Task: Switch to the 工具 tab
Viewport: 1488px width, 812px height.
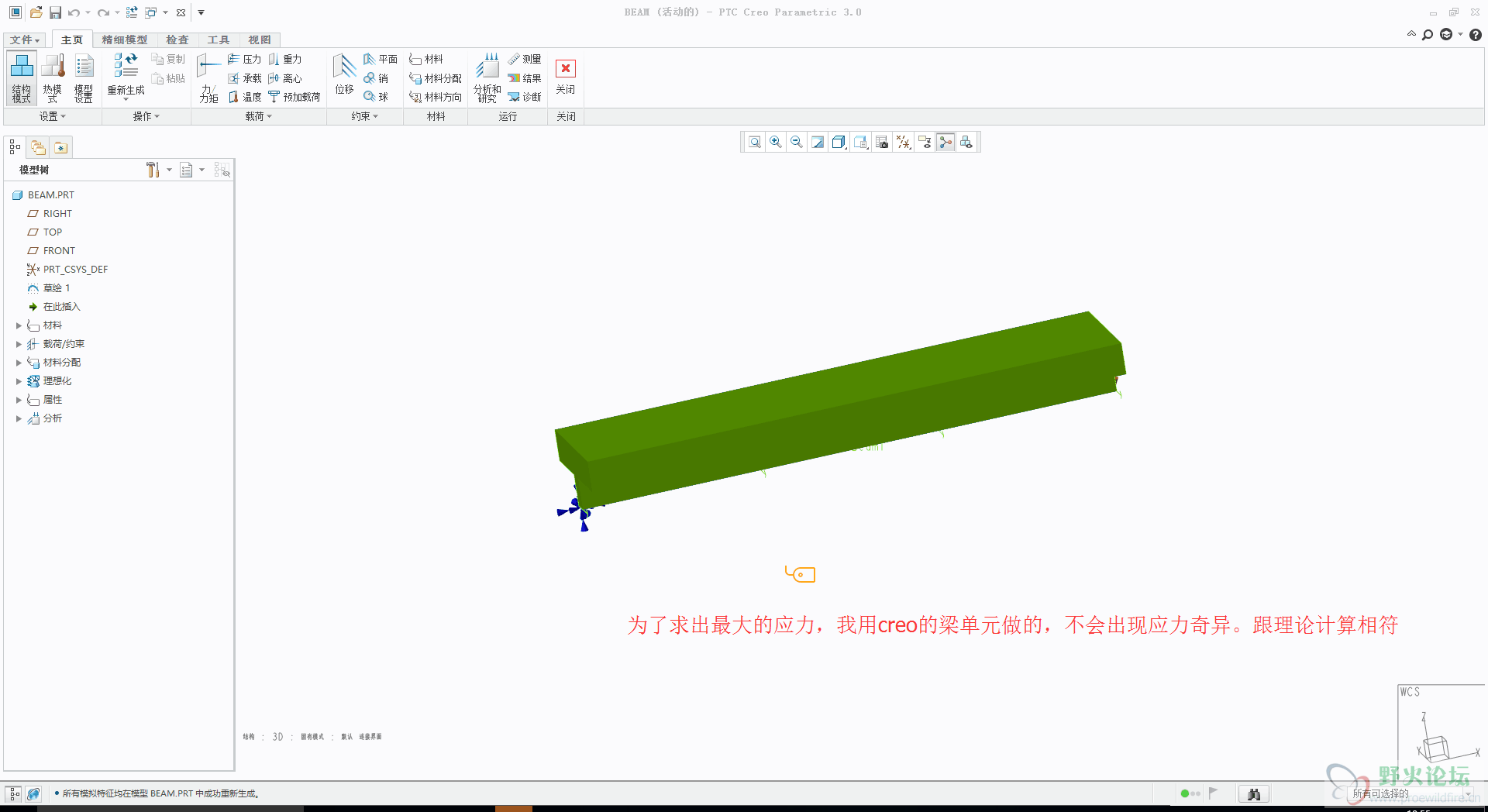Action: [x=219, y=40]
